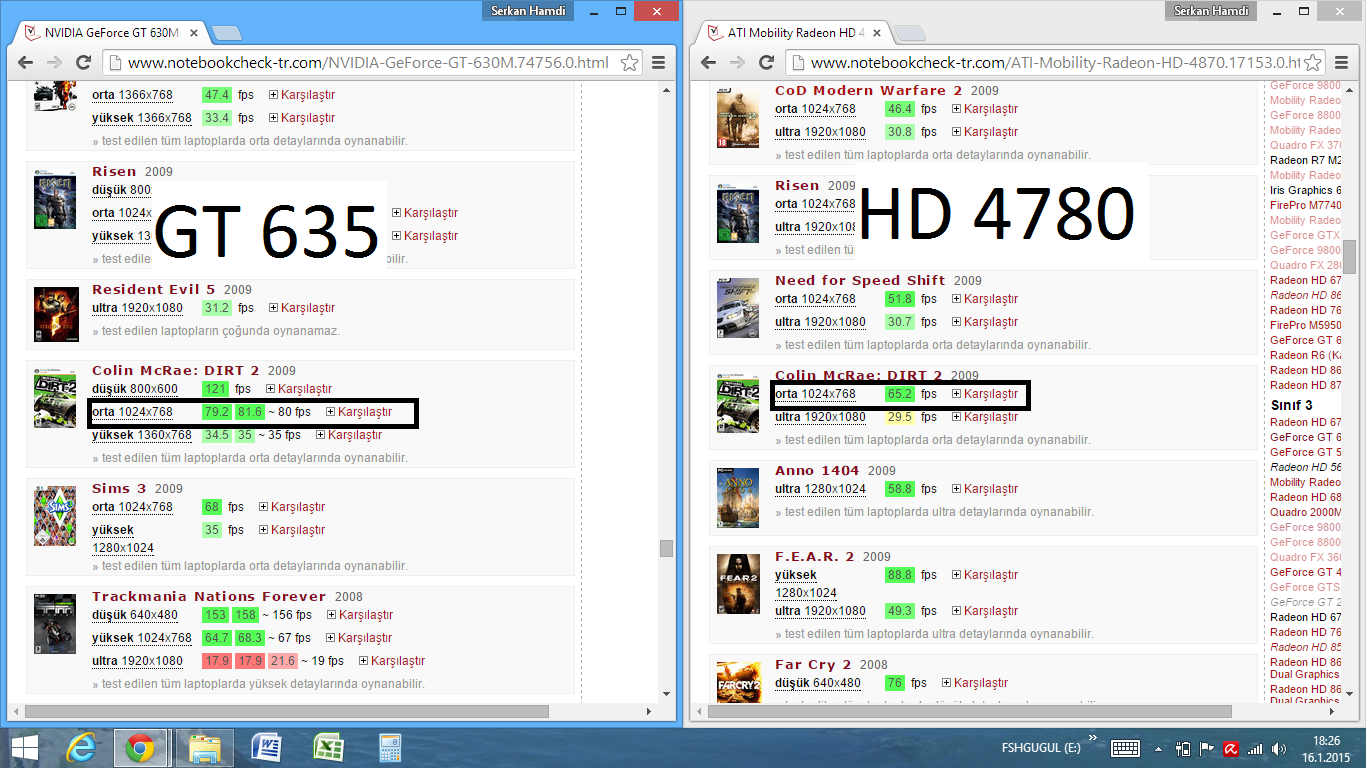Toggle Karşılaştır for Resident Evil 5 ultra
Image resolution: width=1366 pixels, height=768 pixels.
[x=301, y=308]
